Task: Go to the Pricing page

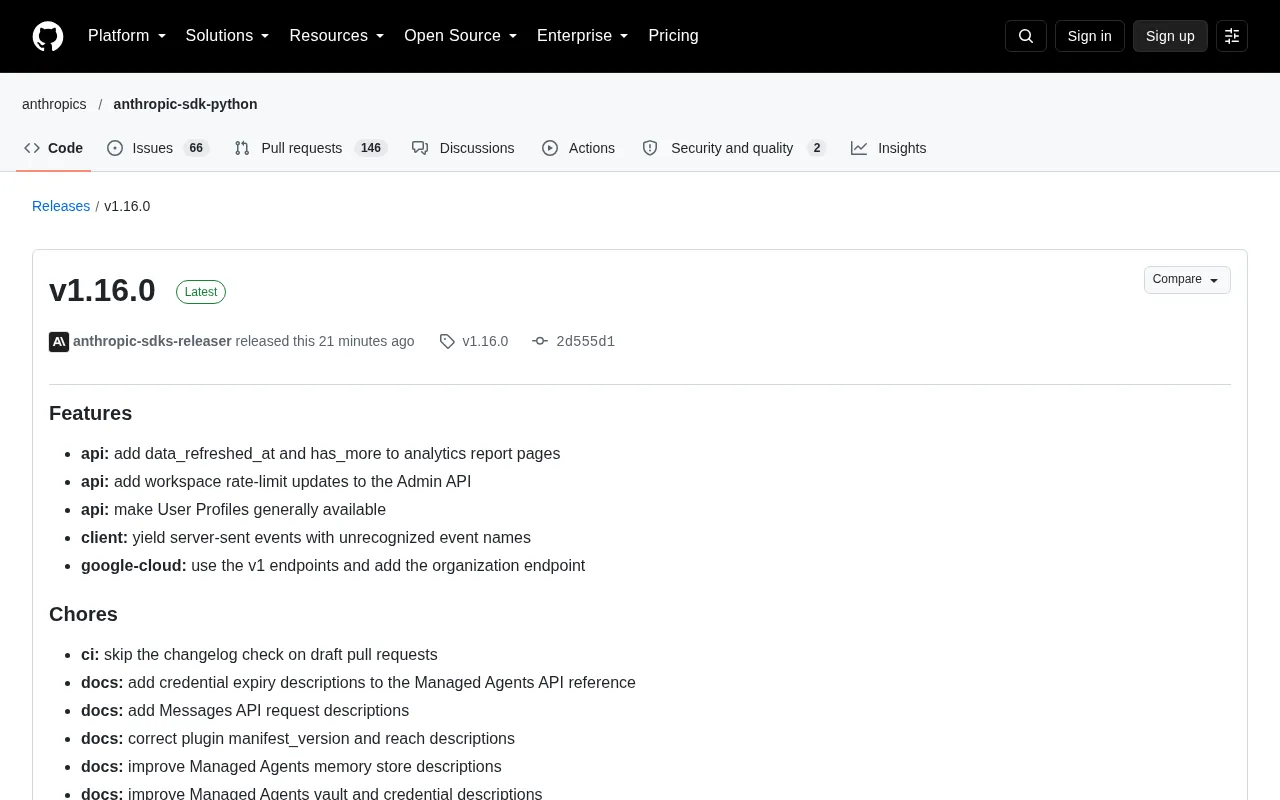Action: point(673,36)
